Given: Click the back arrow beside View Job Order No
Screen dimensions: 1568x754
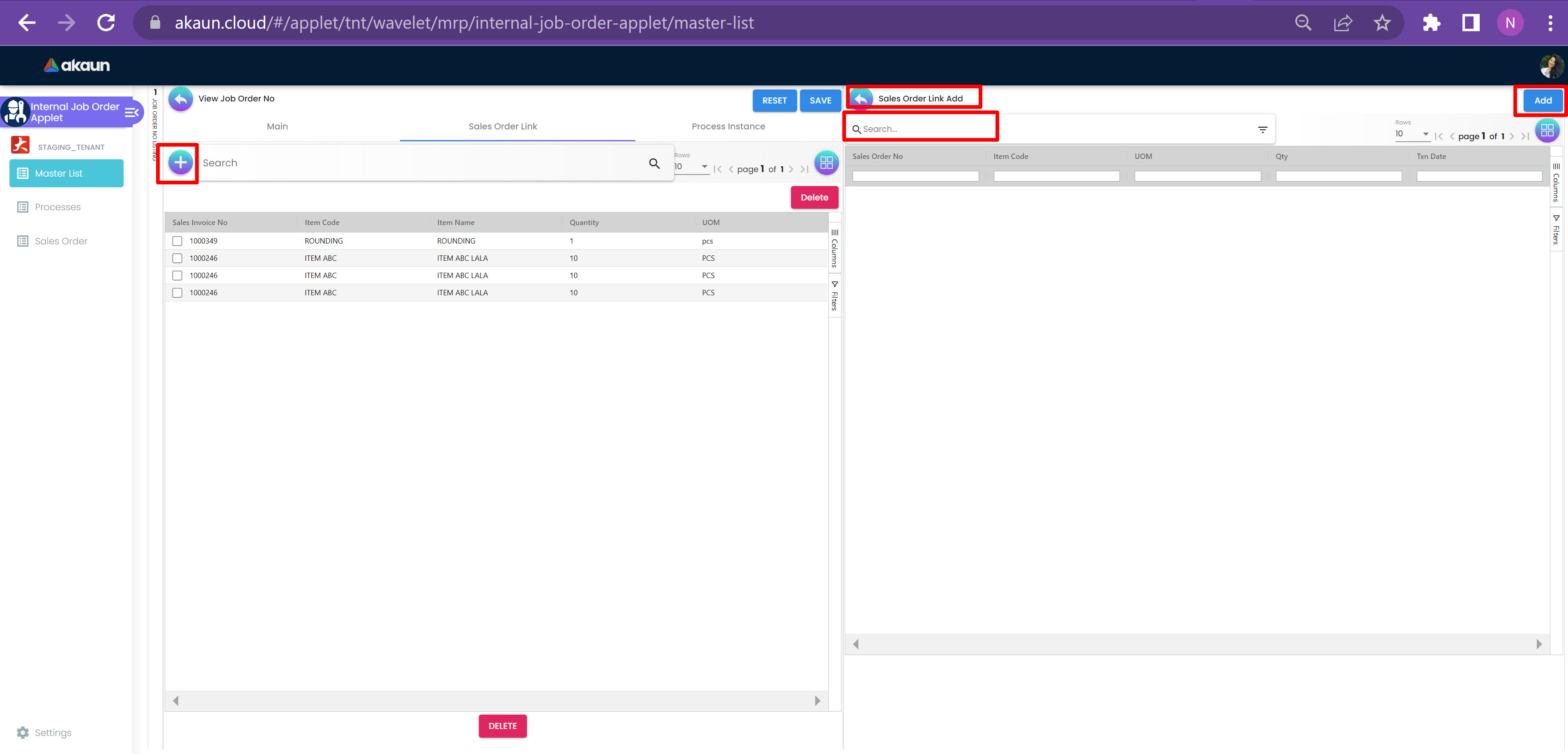Looking at the screenshot, I should [x=180, y=99].
